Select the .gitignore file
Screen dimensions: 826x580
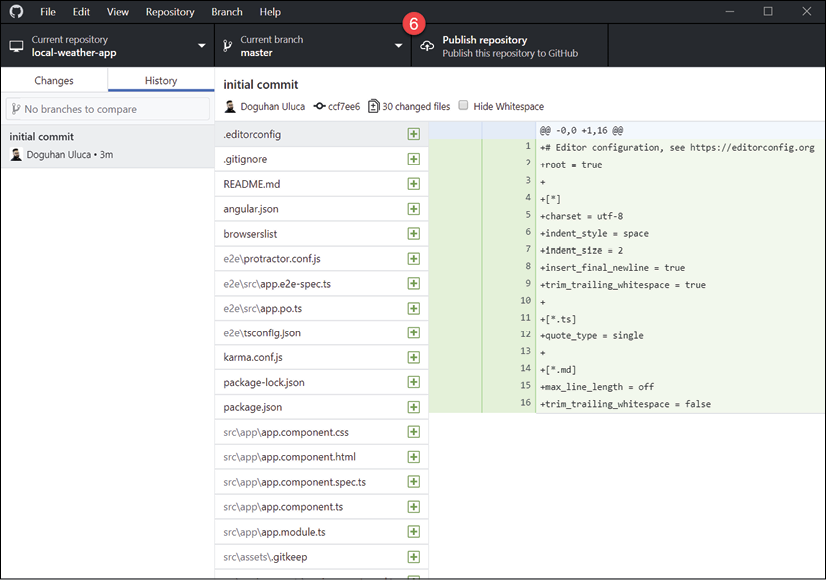321,159
